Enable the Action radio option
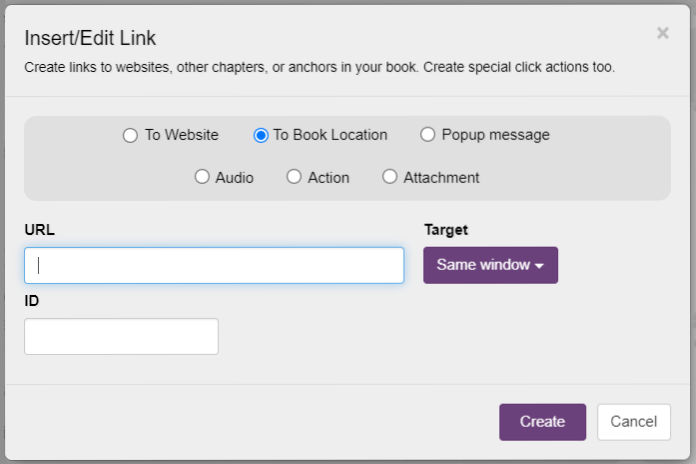This screenshot has height=464, width=696. pyautogui.click(x=294, y=177)
